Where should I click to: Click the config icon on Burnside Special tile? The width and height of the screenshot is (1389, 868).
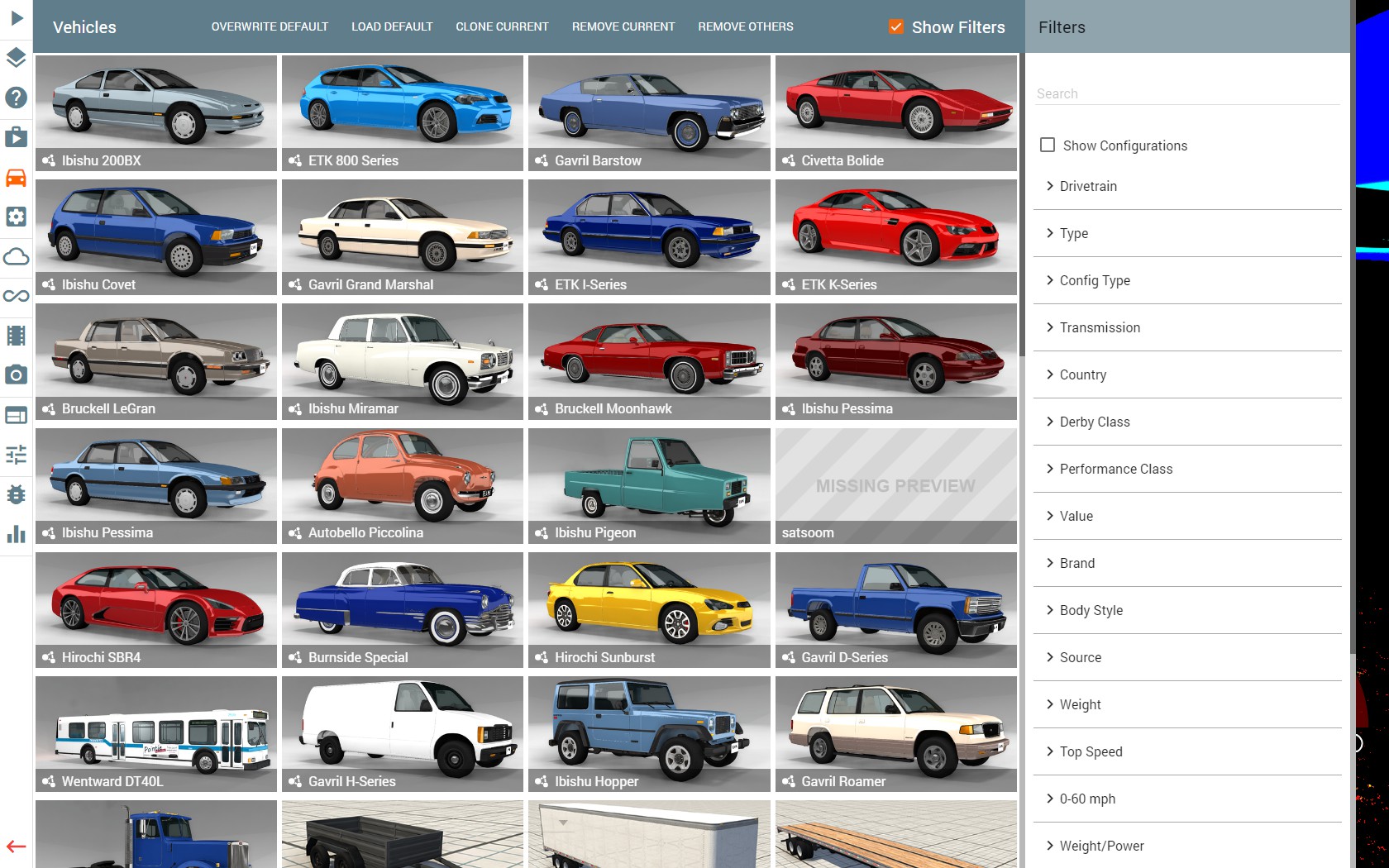pyautogui.click(x=295, y=657)
